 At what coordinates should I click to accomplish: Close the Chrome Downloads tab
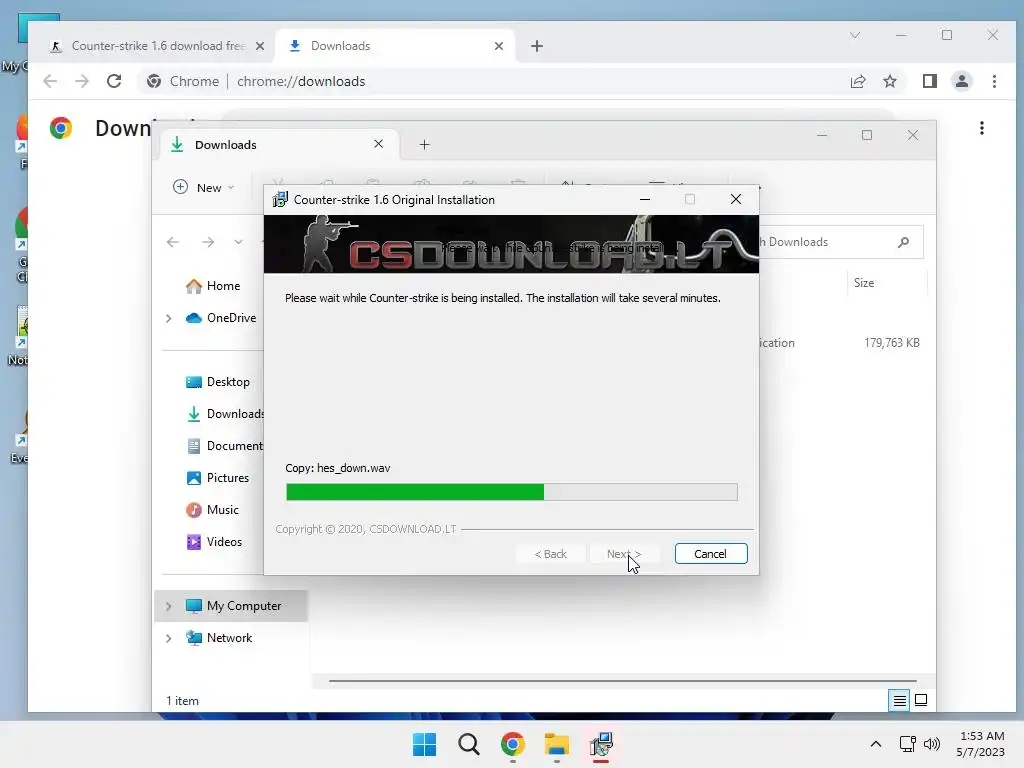[498, 46]
